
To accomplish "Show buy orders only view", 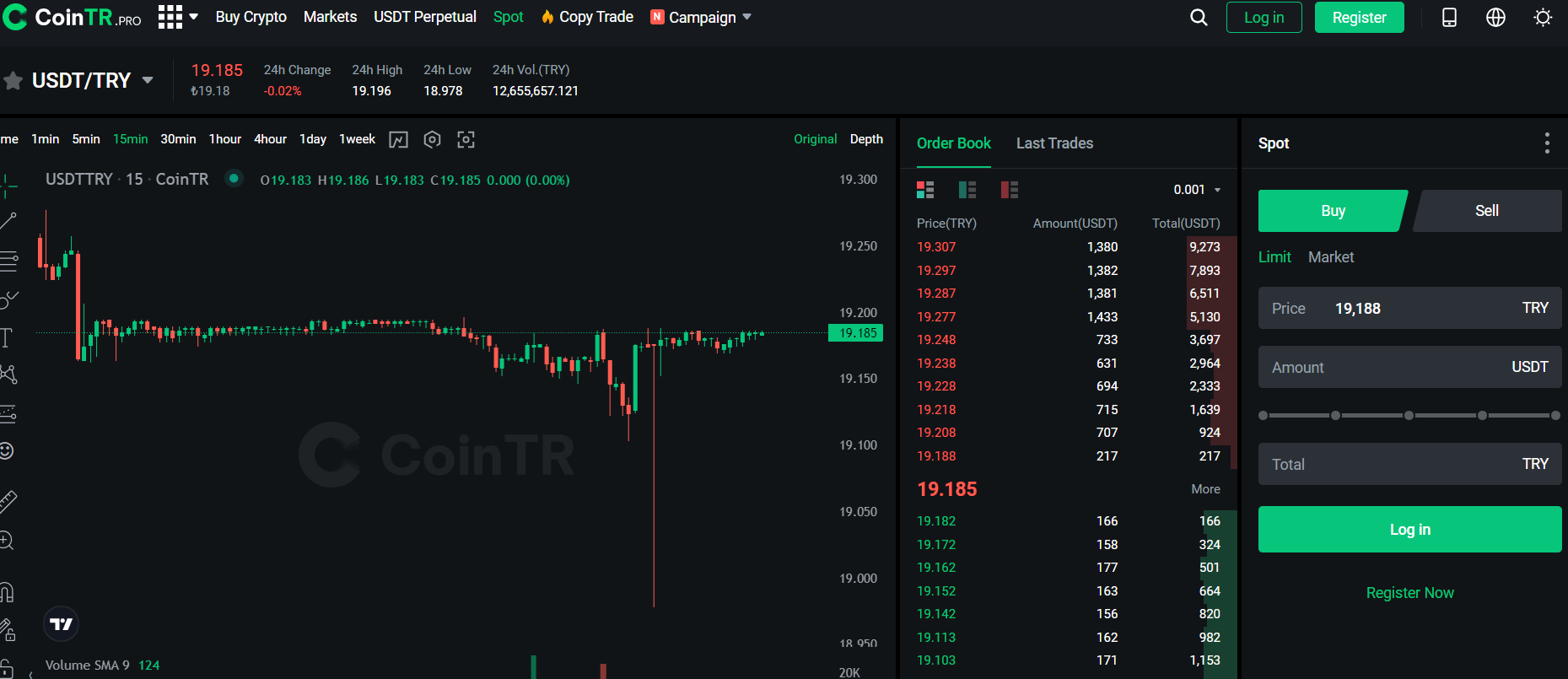I will click(x=967, y=190).
